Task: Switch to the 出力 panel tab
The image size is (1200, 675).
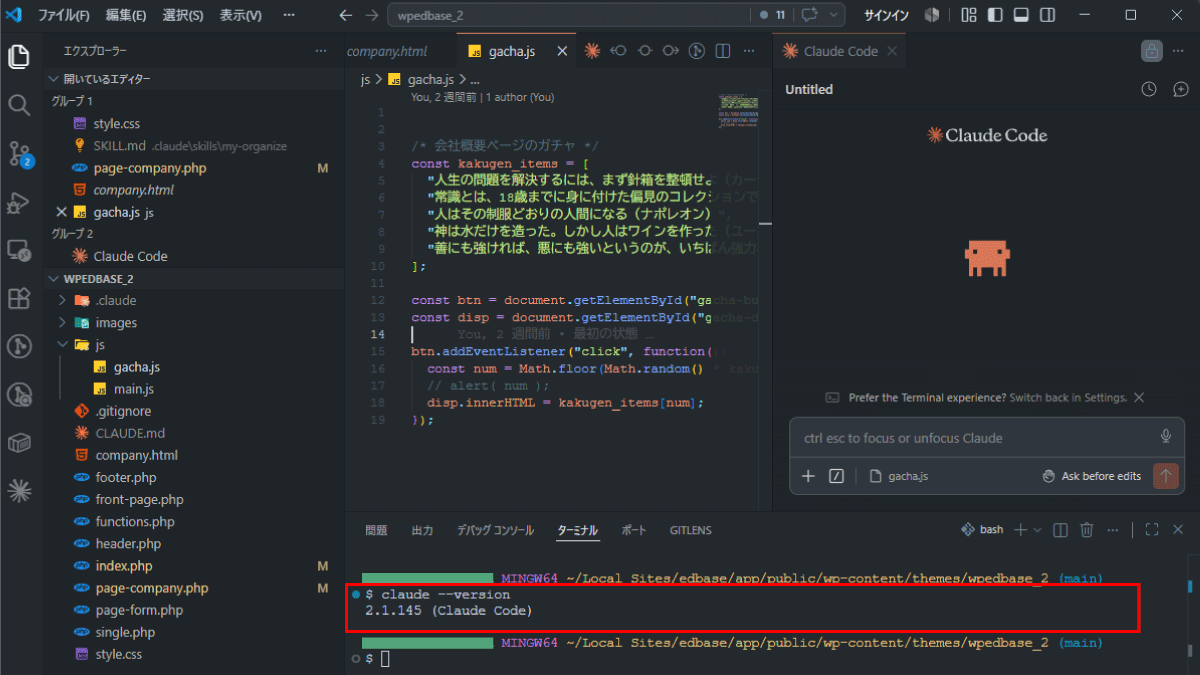Action: click(x=422, y=530)
